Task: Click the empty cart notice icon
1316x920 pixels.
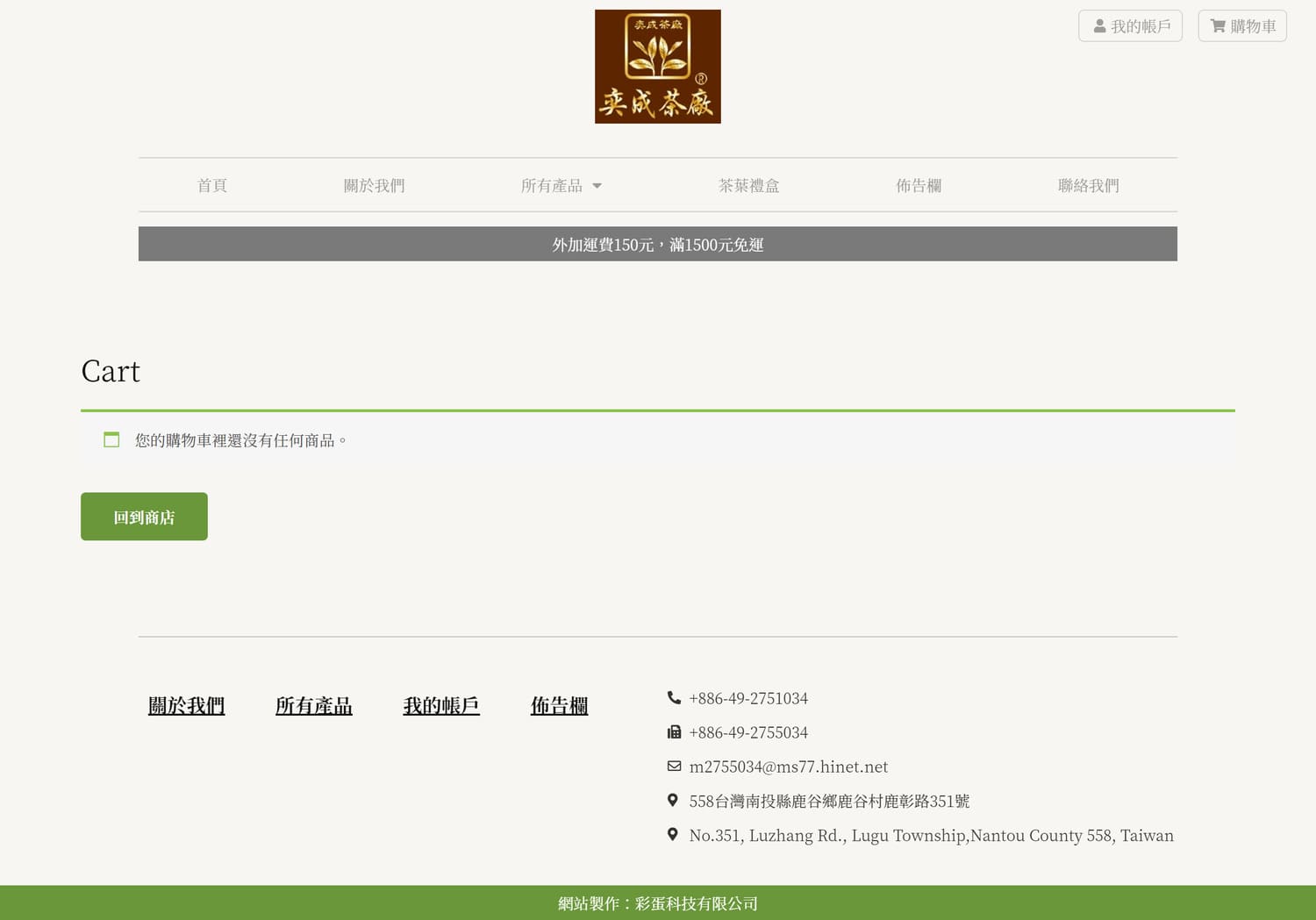Action: pyautogui.click(x=111, y=440)
